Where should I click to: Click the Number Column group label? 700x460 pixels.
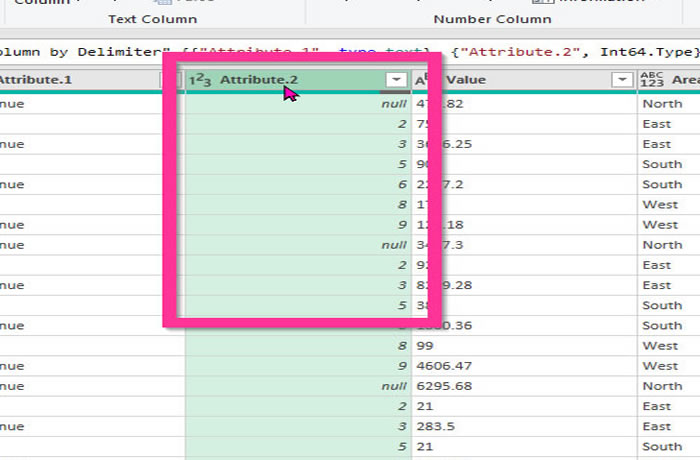492,19
